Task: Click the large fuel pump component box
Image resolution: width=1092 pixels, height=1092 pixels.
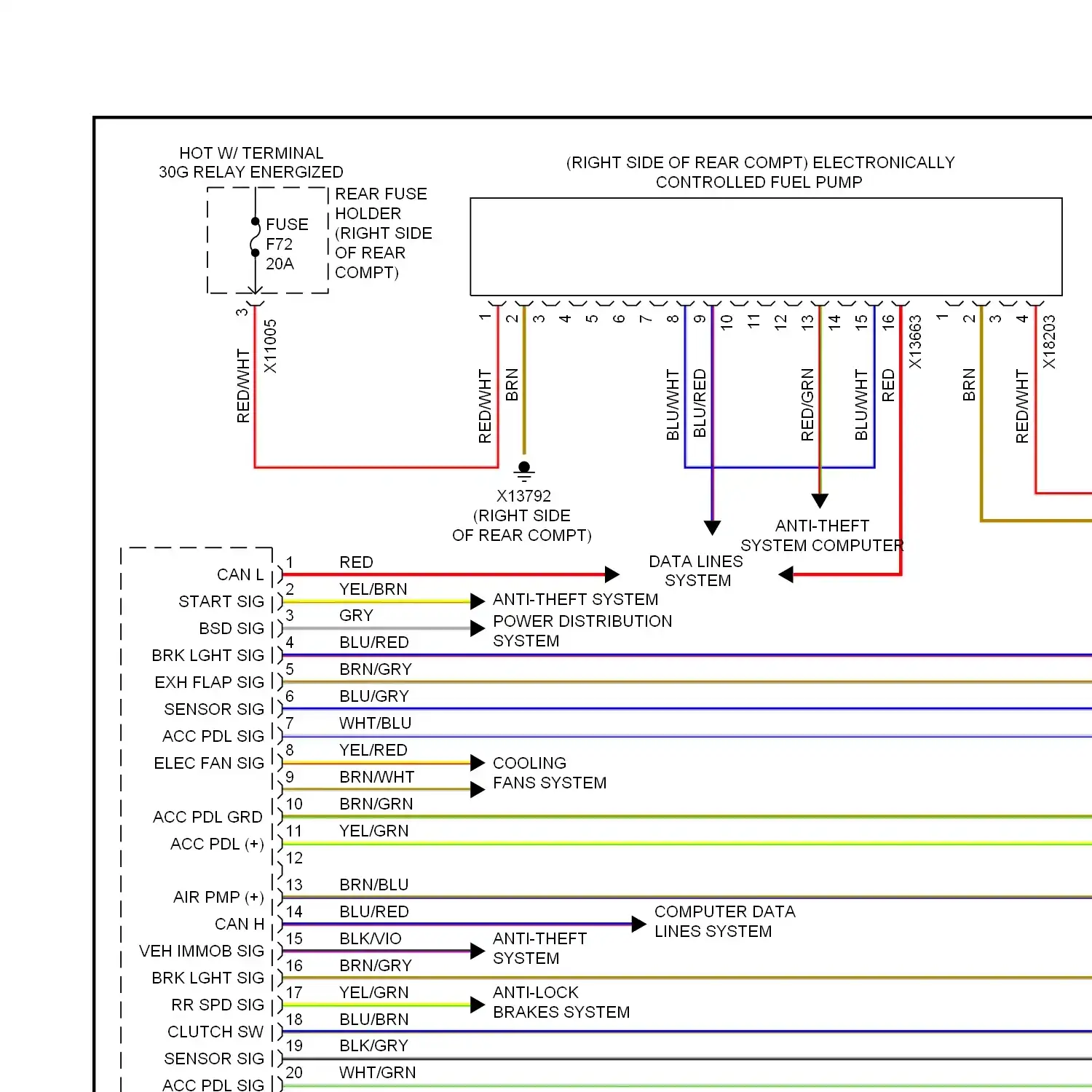Action: [766, 247]
